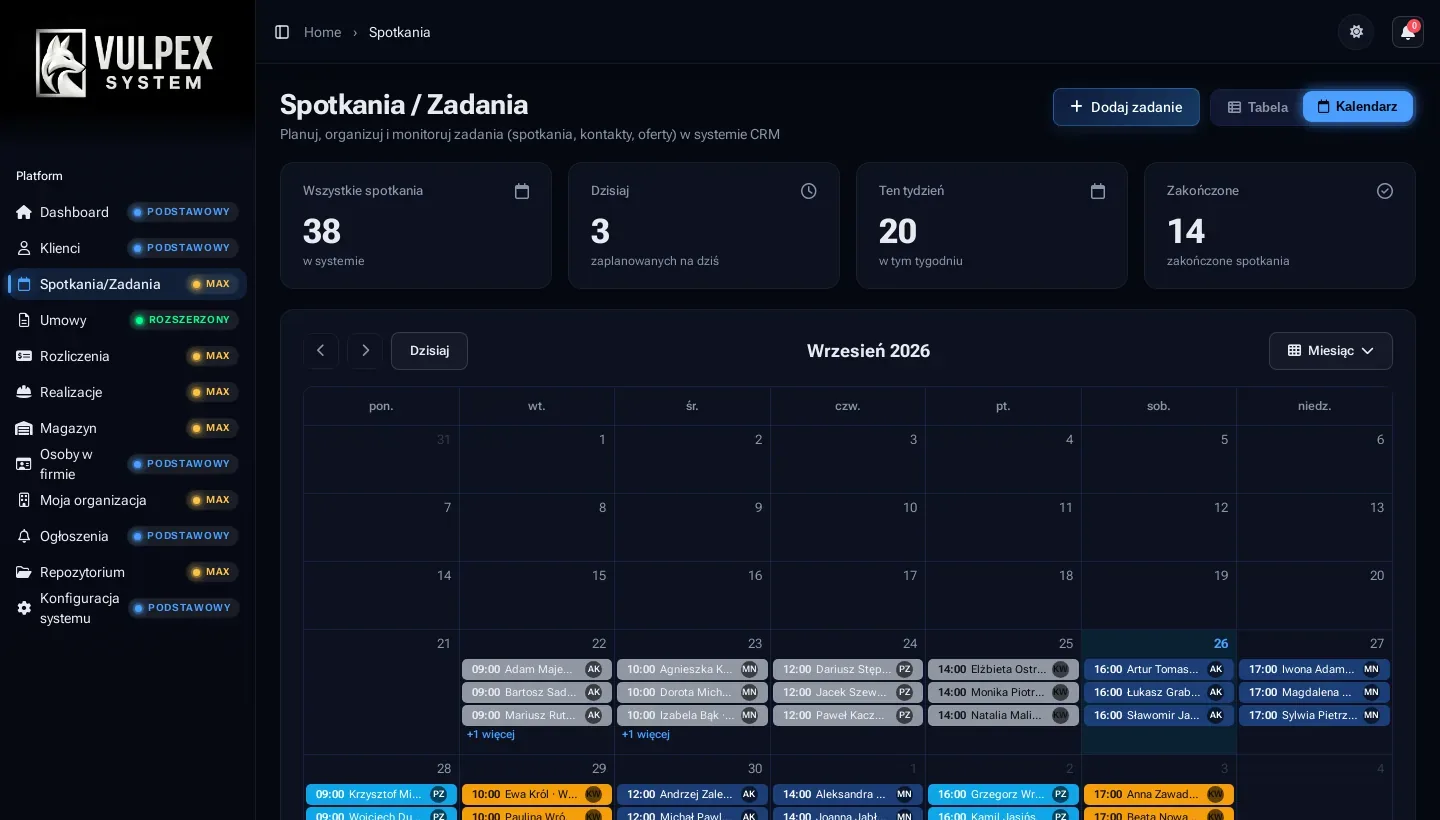Click the Konfiguracja systemu gear icon

click(24, 608)
